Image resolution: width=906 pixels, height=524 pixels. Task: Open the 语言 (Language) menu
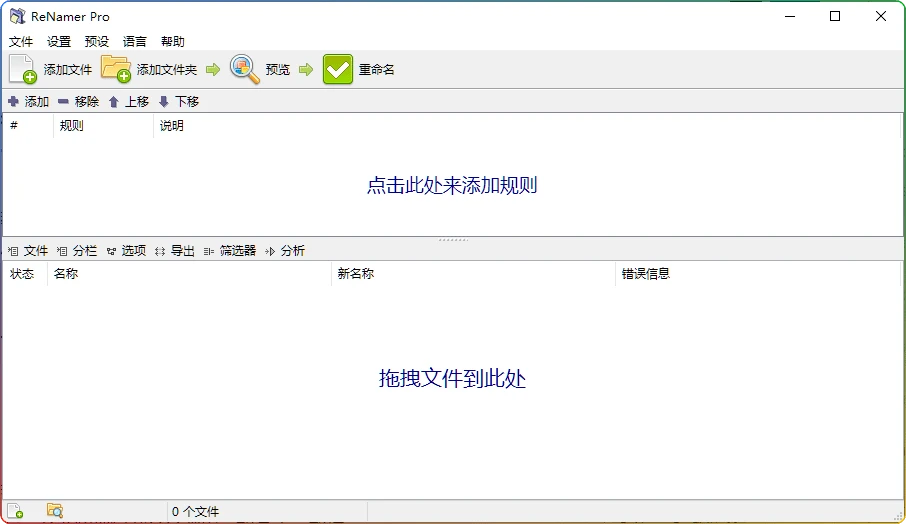135,42
